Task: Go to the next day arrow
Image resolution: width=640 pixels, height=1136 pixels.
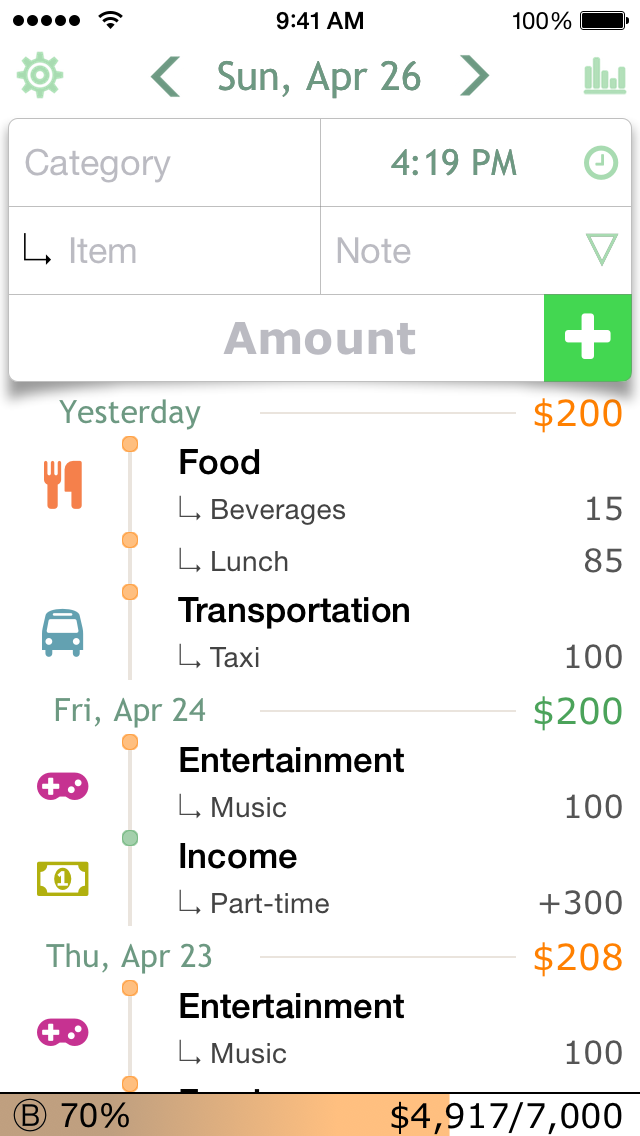Action: point(474,77)
